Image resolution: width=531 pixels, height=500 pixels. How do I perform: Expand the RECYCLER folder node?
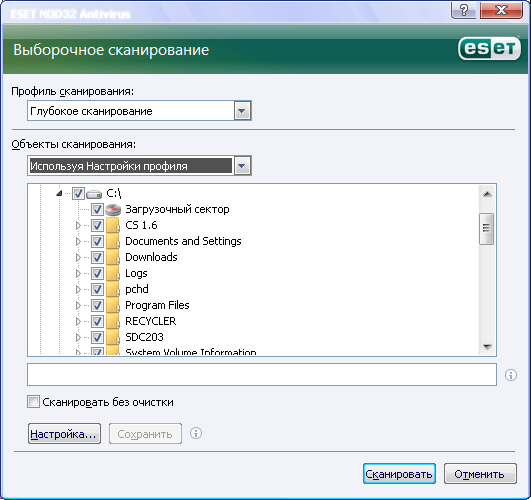pyautogui.click(x=78, y=321)
